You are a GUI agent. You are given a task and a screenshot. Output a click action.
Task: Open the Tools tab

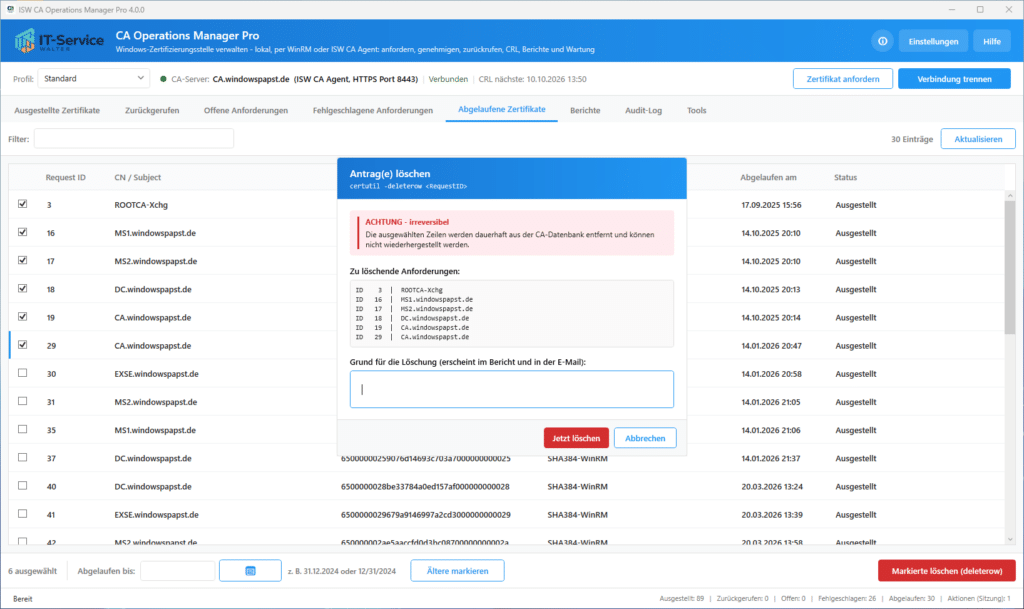tap(696, 110)
